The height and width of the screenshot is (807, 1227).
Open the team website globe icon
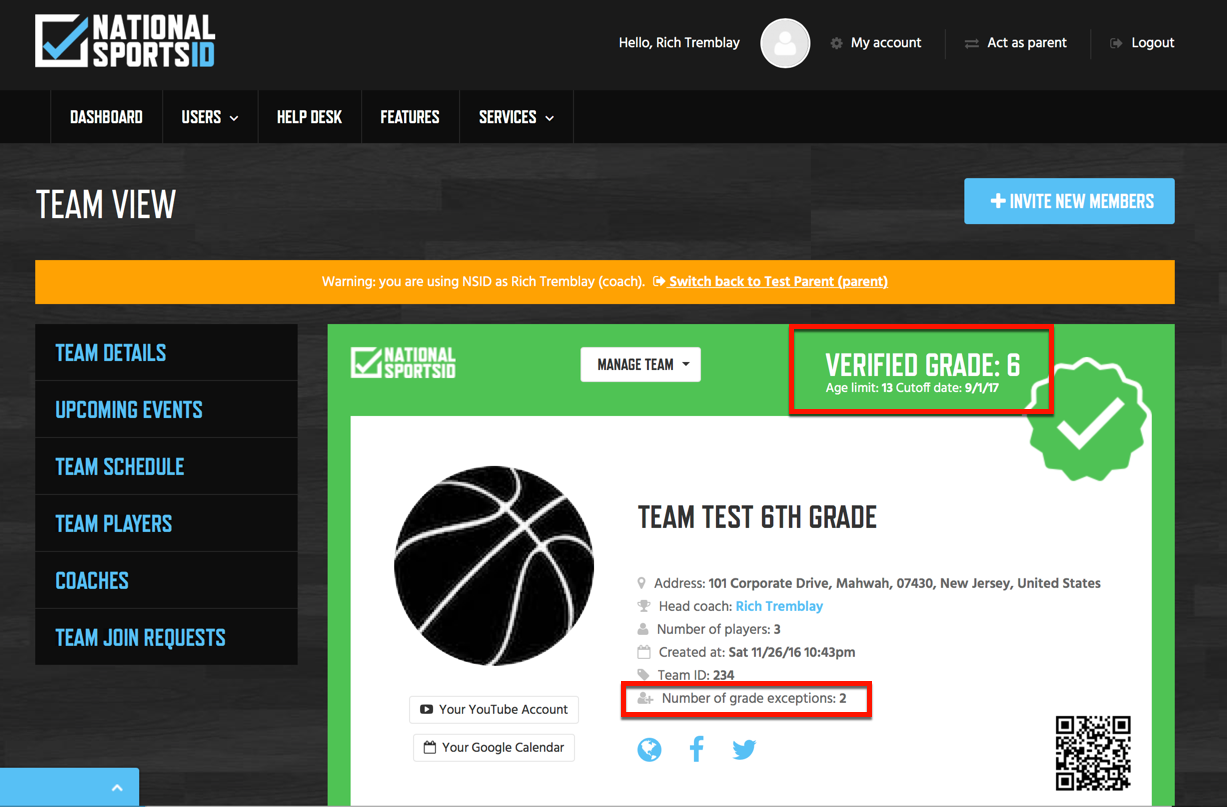(x=649, y=749)
